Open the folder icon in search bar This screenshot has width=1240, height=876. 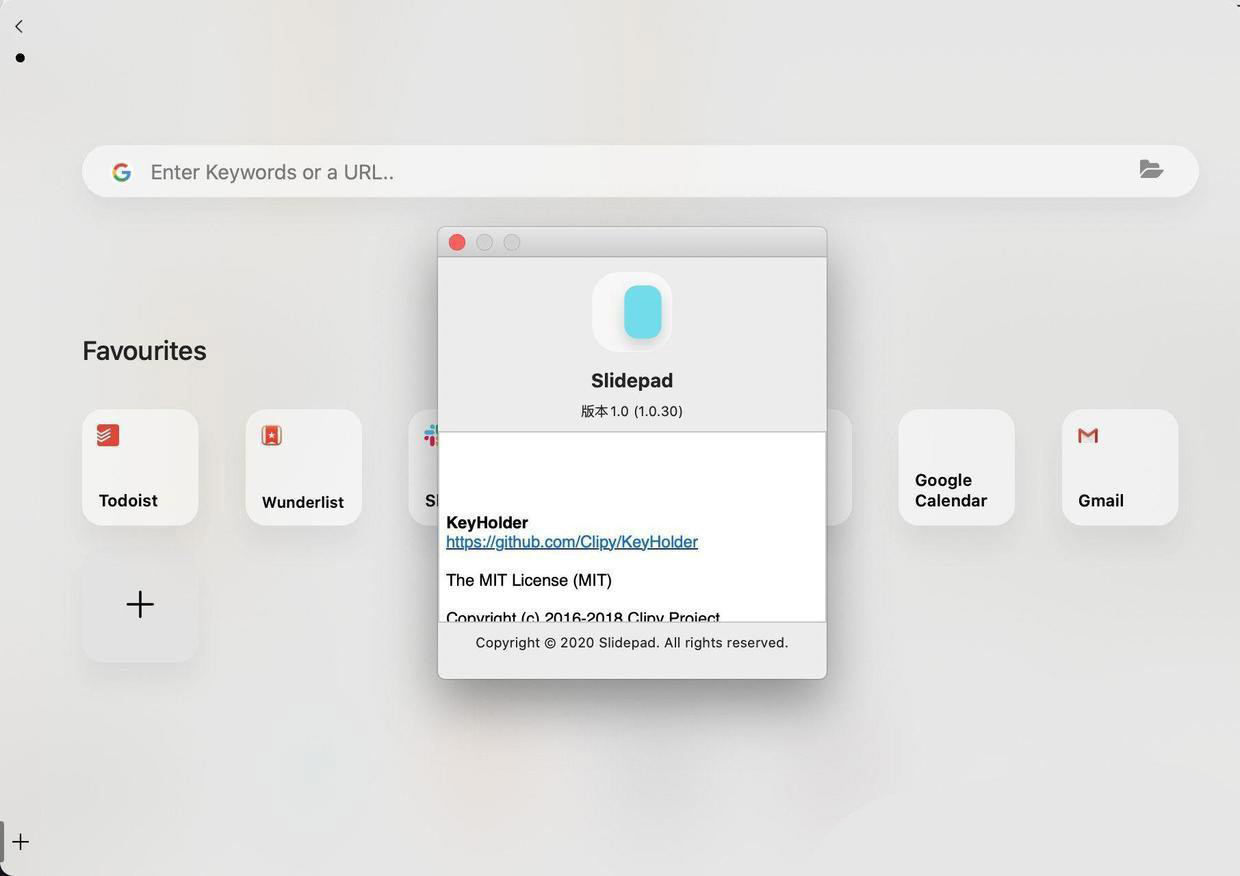tap(1151, 169)
